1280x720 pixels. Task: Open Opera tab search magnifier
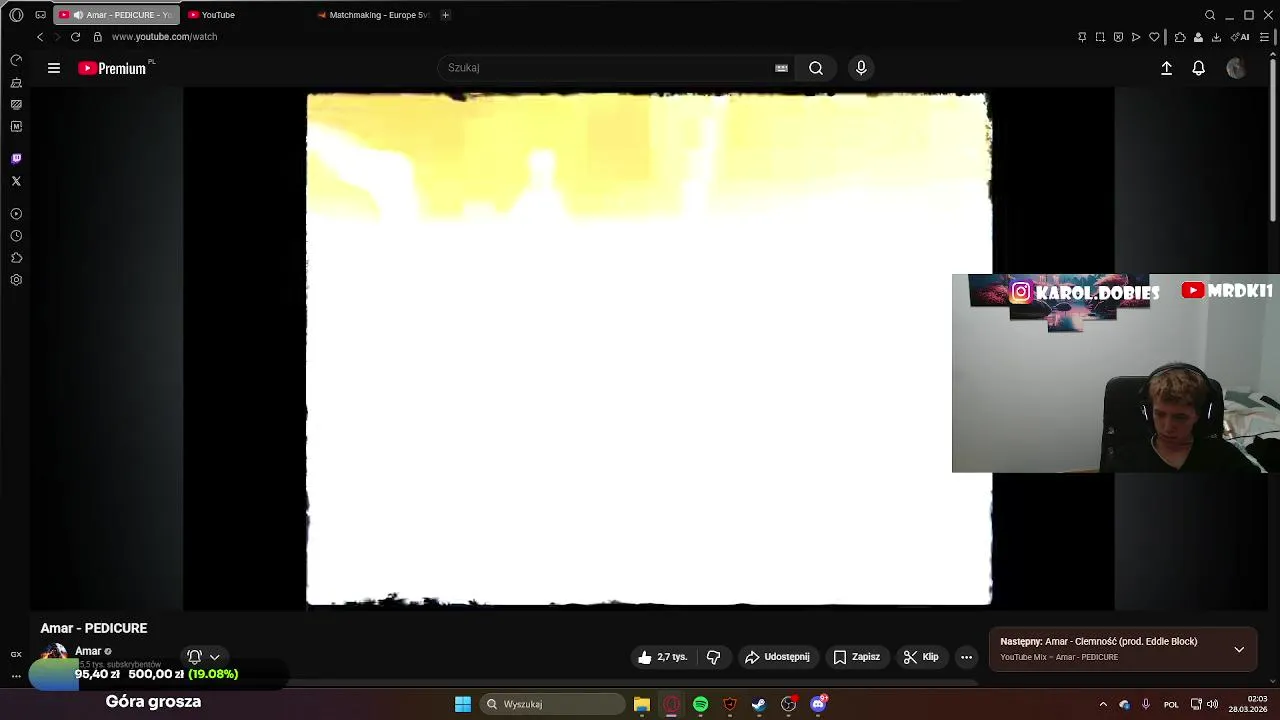coord(1210,15)
